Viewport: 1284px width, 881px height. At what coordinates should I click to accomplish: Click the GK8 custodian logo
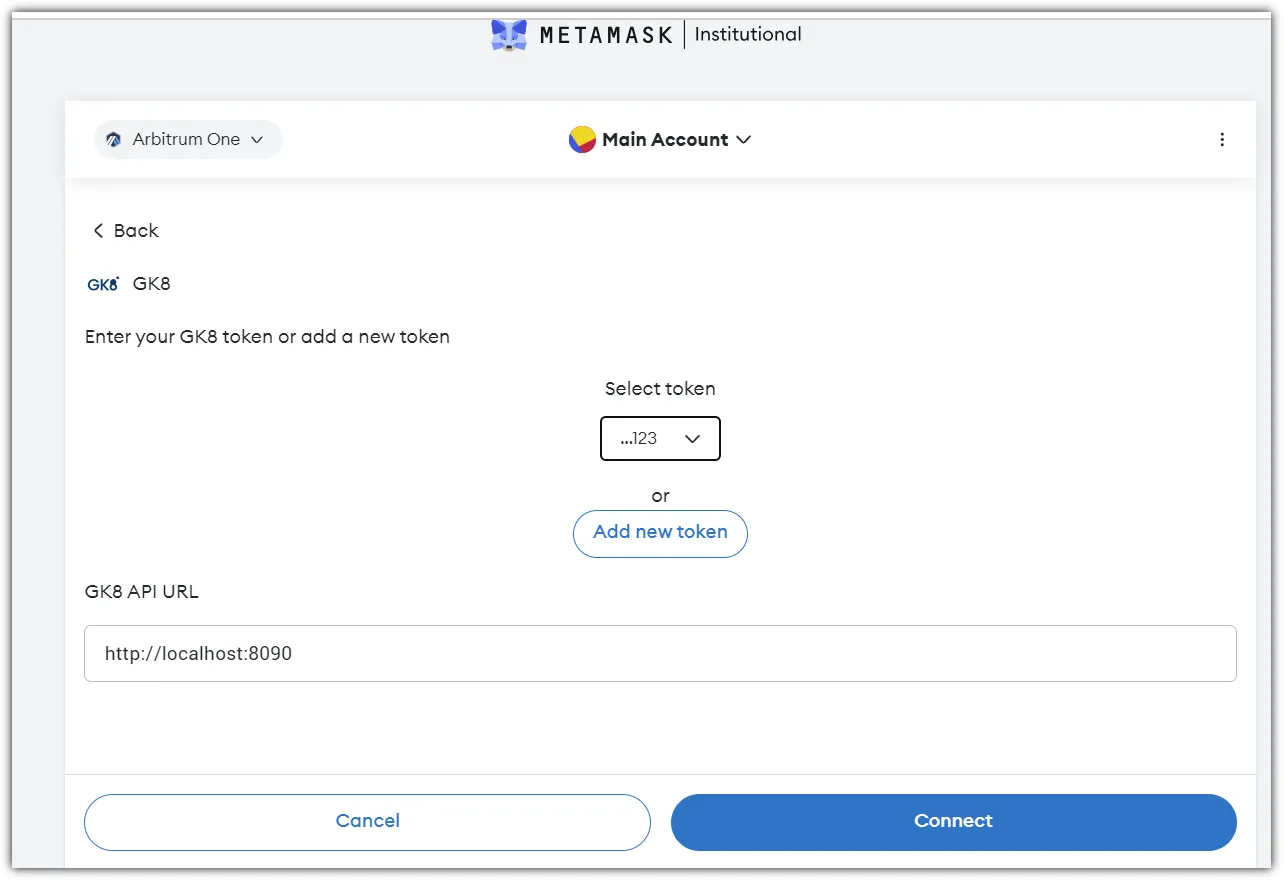103,284
